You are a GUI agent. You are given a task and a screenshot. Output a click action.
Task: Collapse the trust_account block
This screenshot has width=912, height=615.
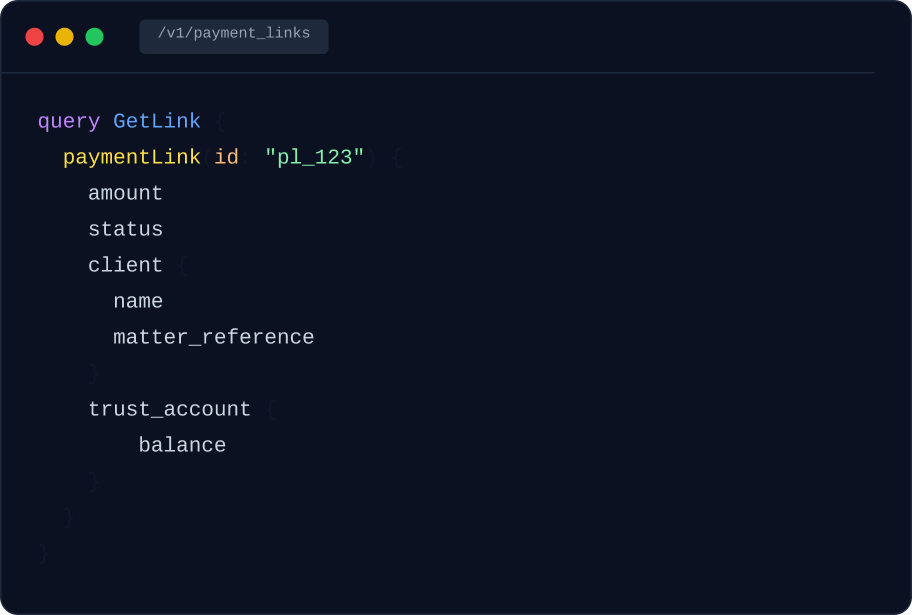tap(169, 410)
